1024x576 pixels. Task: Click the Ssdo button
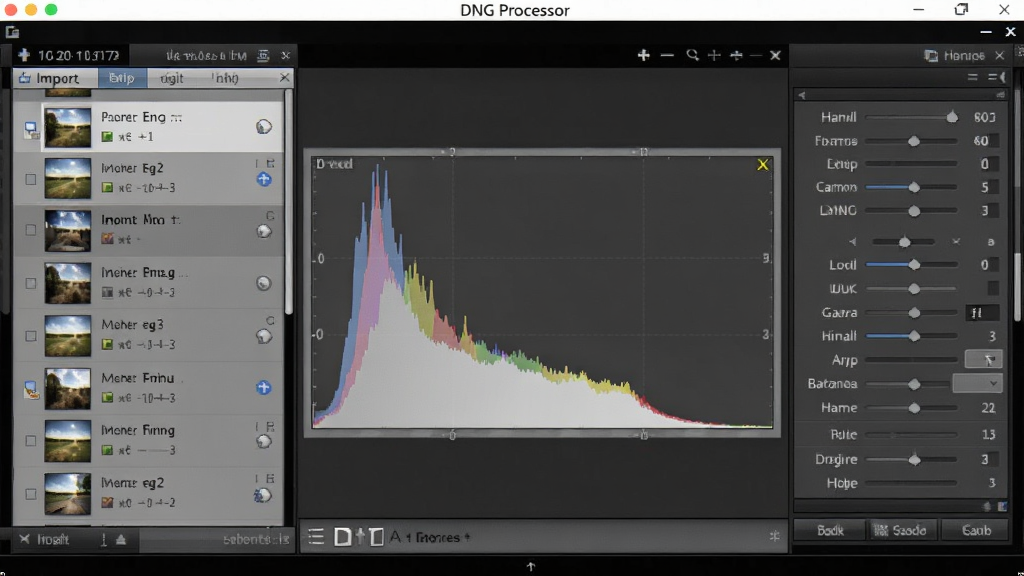coord(903,530)
